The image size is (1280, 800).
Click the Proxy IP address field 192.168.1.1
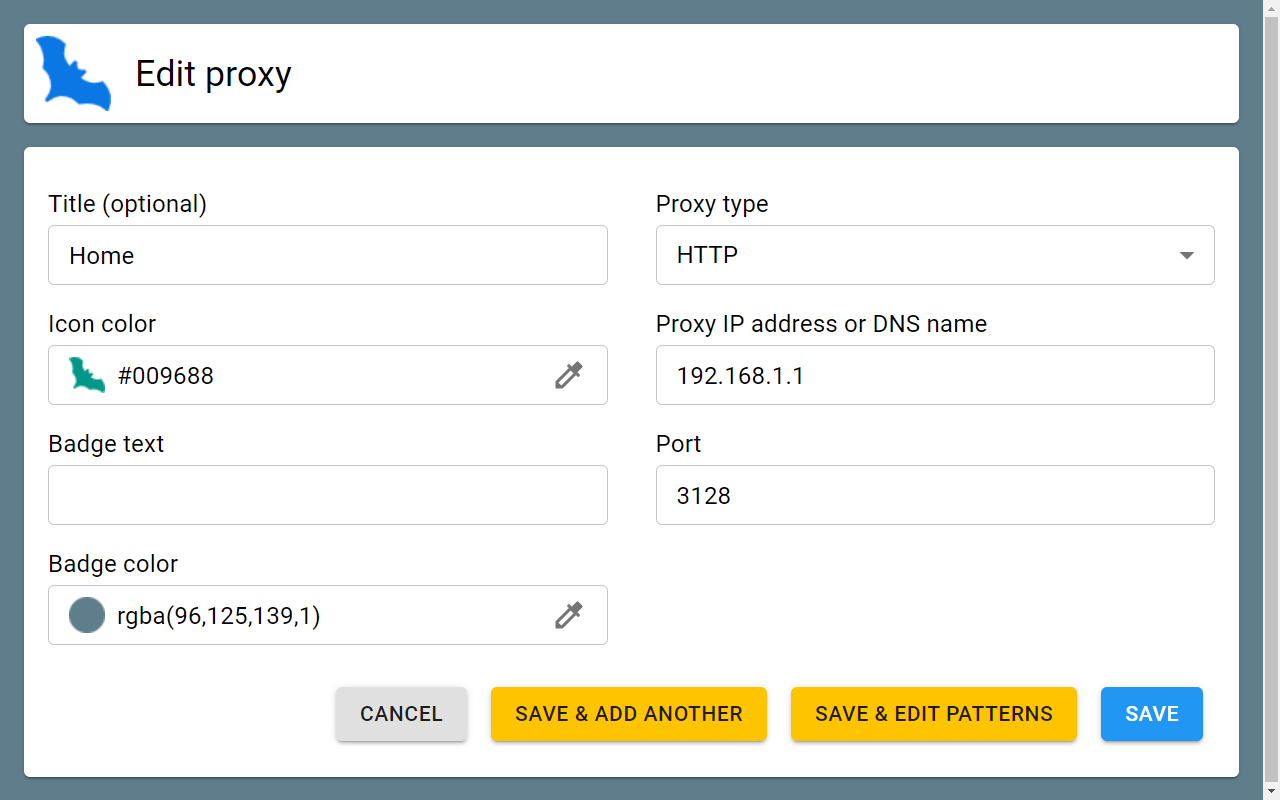935,375
